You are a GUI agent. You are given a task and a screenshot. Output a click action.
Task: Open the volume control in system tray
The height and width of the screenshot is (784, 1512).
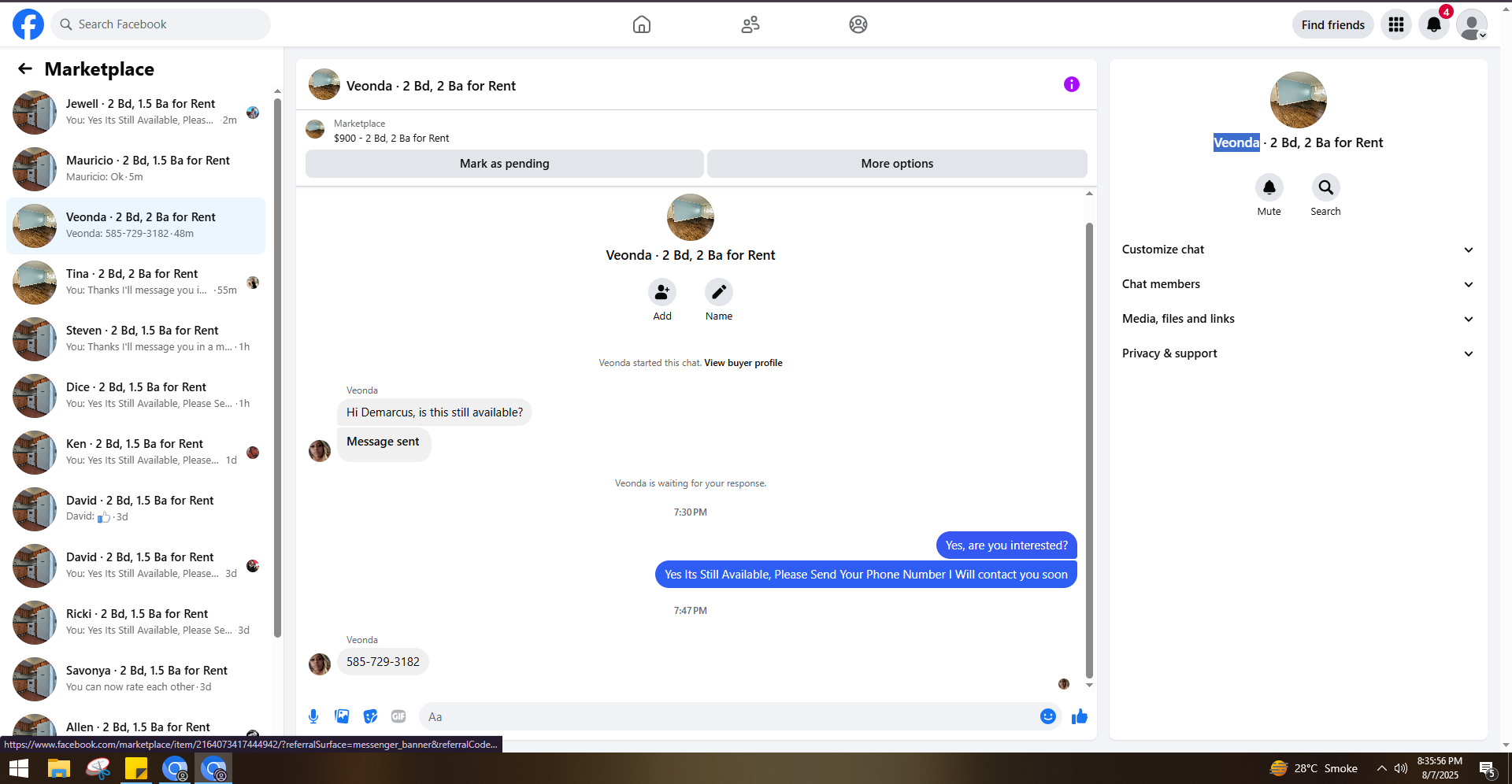[1401, 768]
